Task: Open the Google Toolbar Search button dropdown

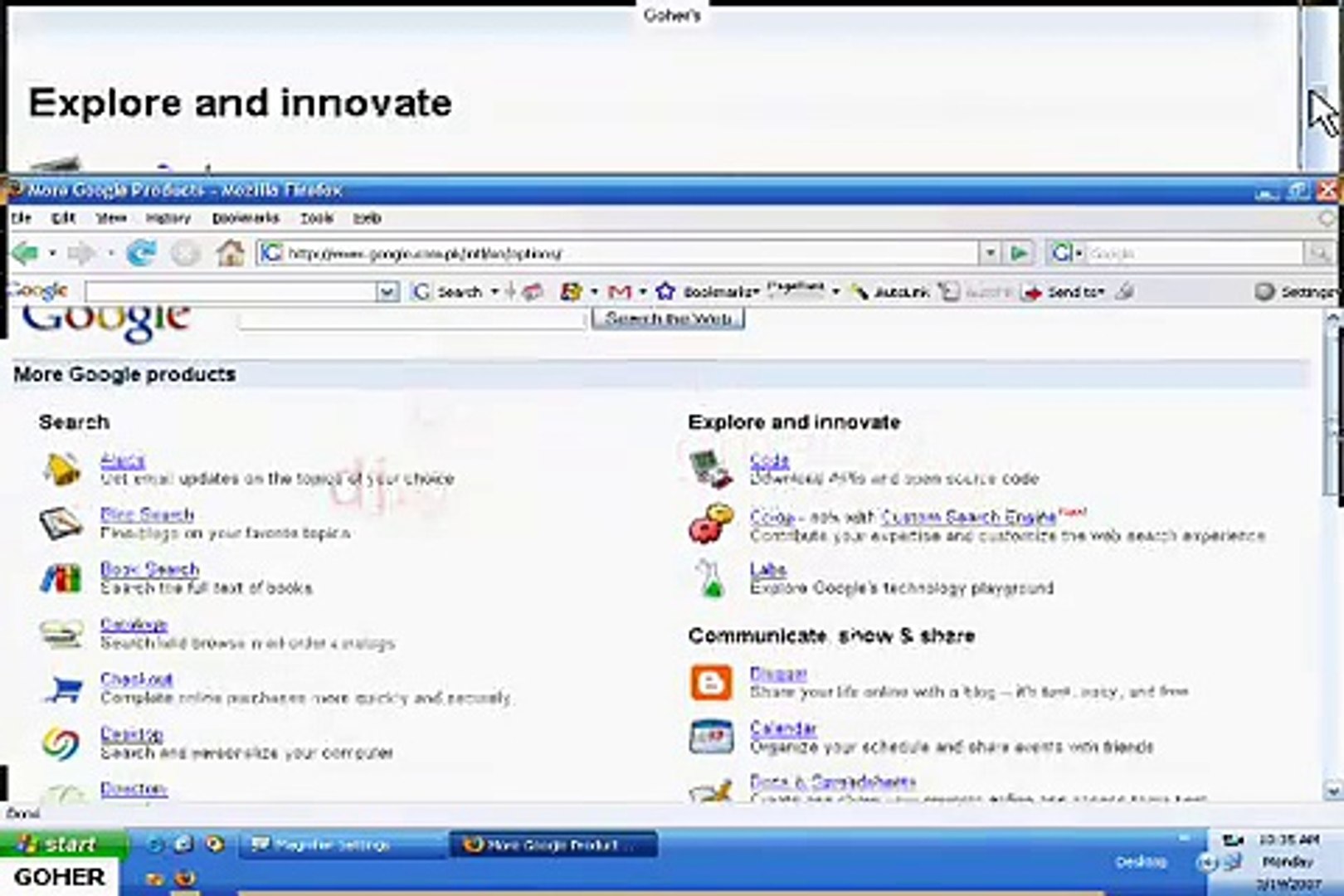Action: pos(494,292)
